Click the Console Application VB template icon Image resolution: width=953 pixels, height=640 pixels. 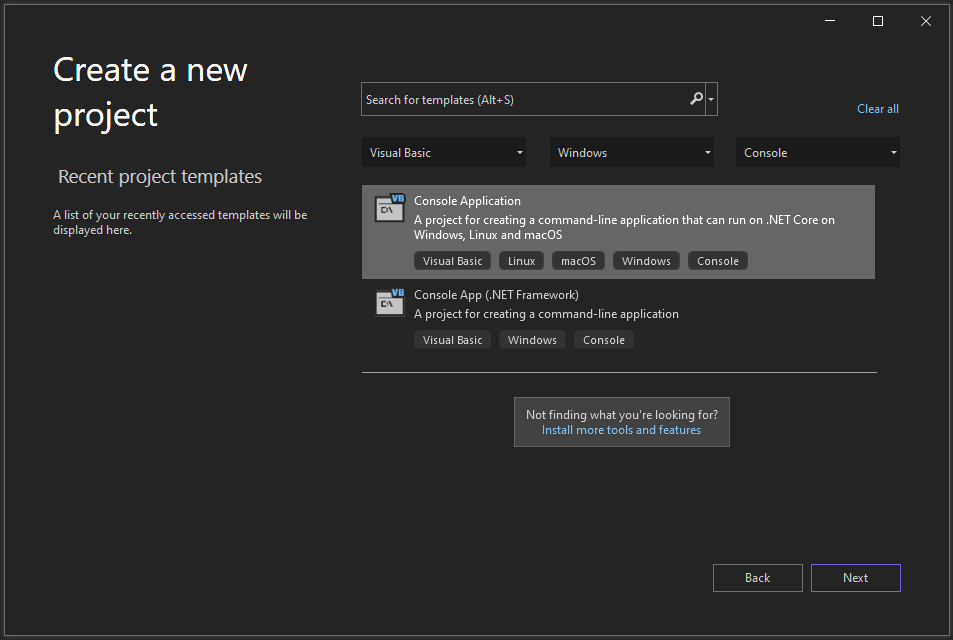390,208
